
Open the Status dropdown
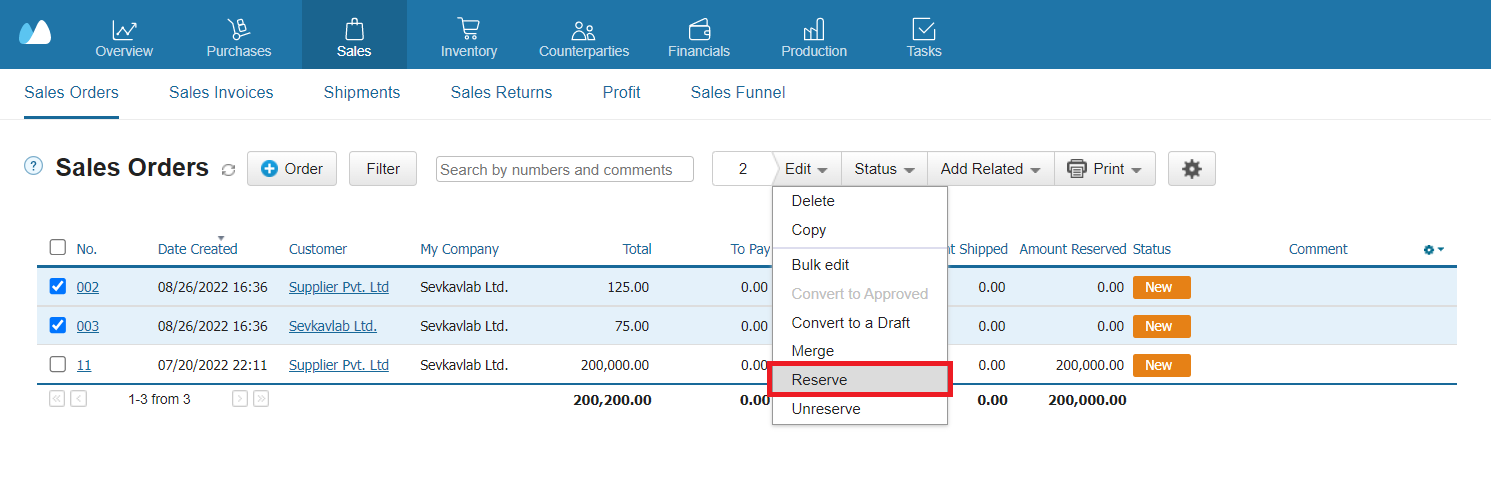[884, 169]
